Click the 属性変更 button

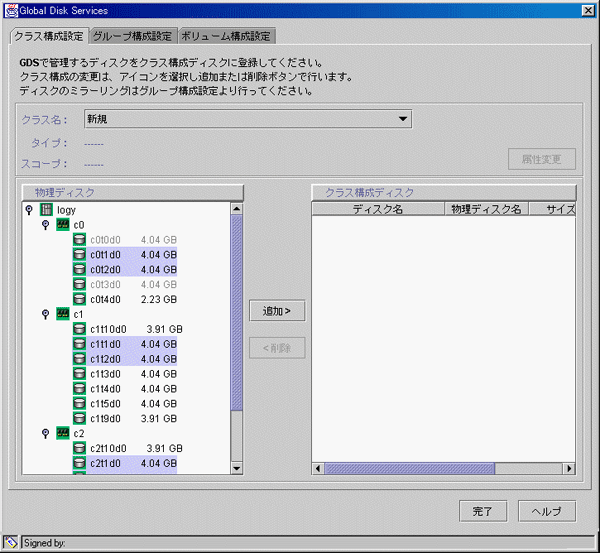pyautogui.click(x=542, y=159)
